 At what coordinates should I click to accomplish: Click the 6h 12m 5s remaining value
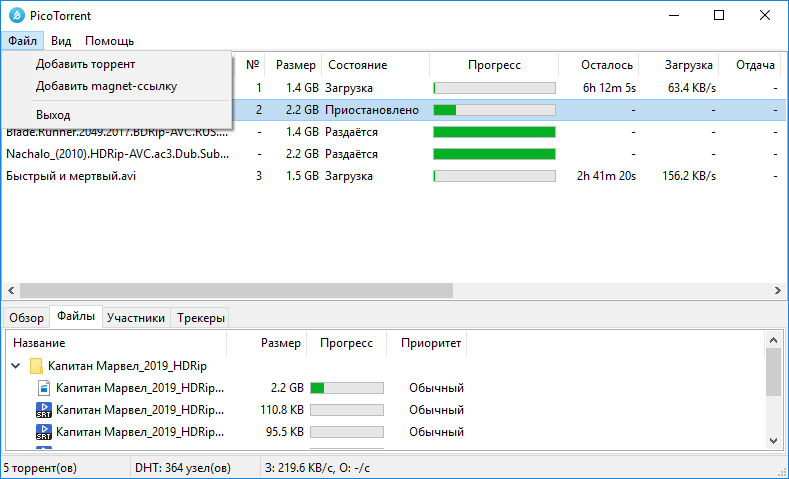609,88
